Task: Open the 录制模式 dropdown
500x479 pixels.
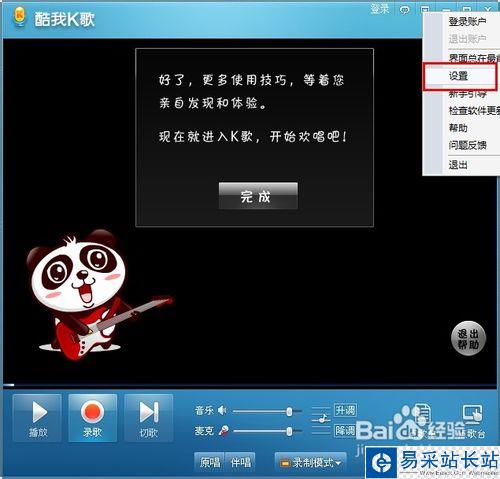Action: point(310,463)
